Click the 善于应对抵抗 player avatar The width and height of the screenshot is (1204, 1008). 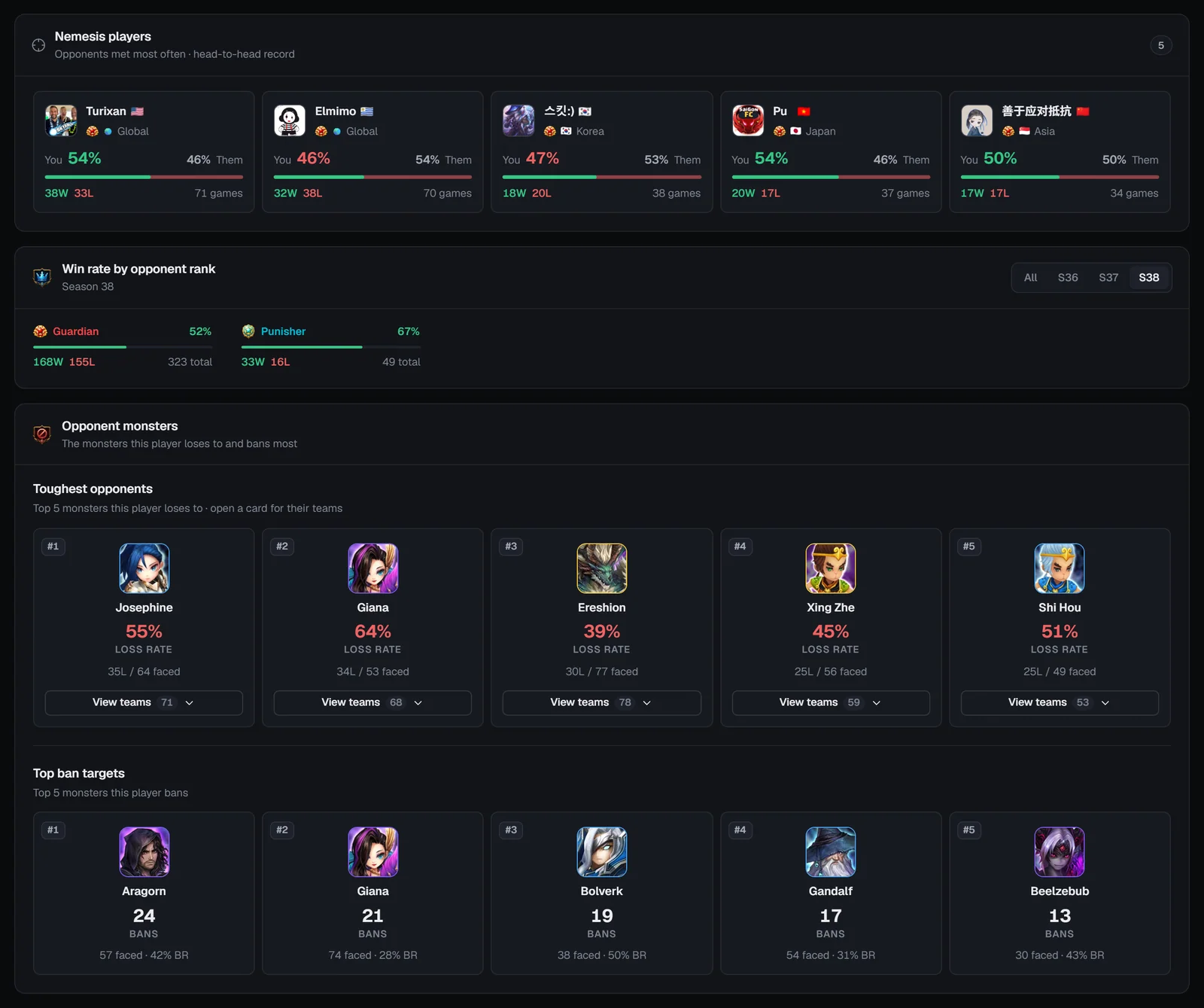977,120
